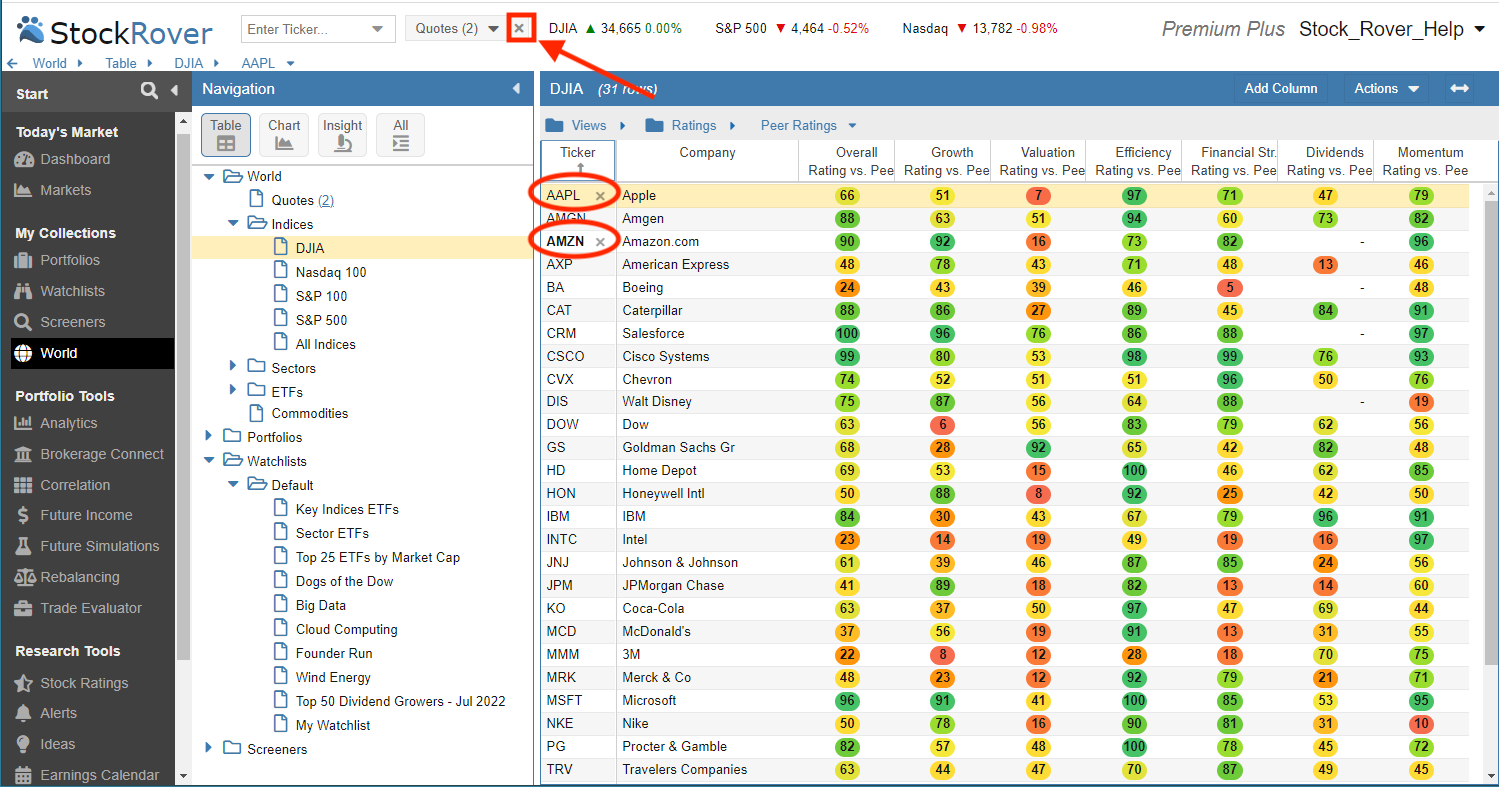This screenshot has width=1499, height=787.
Task: Click AAPL breadcrumb link
Action: point(258,63)
